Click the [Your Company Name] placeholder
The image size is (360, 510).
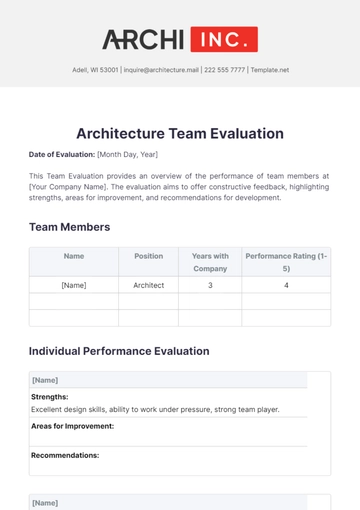(68, 187)
